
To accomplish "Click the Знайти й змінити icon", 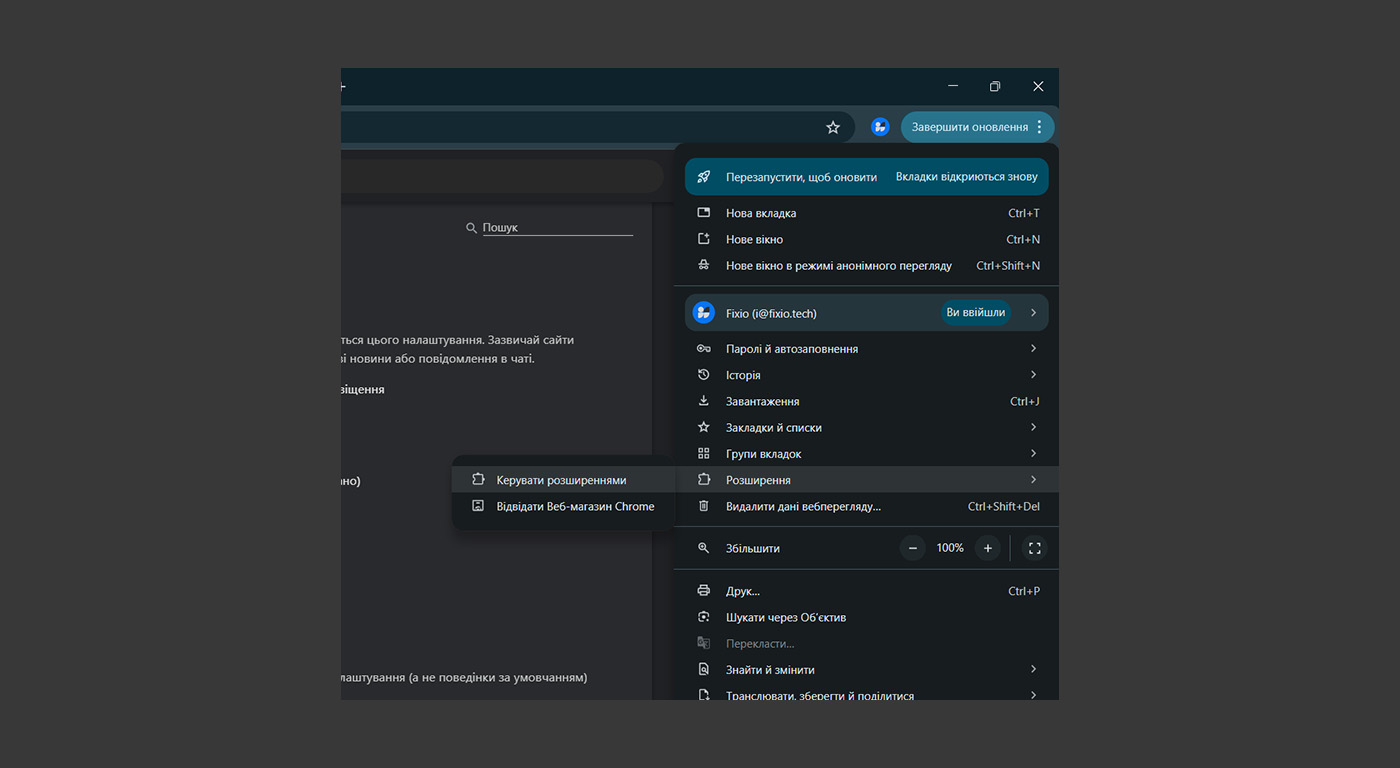I will coord(704,670).
